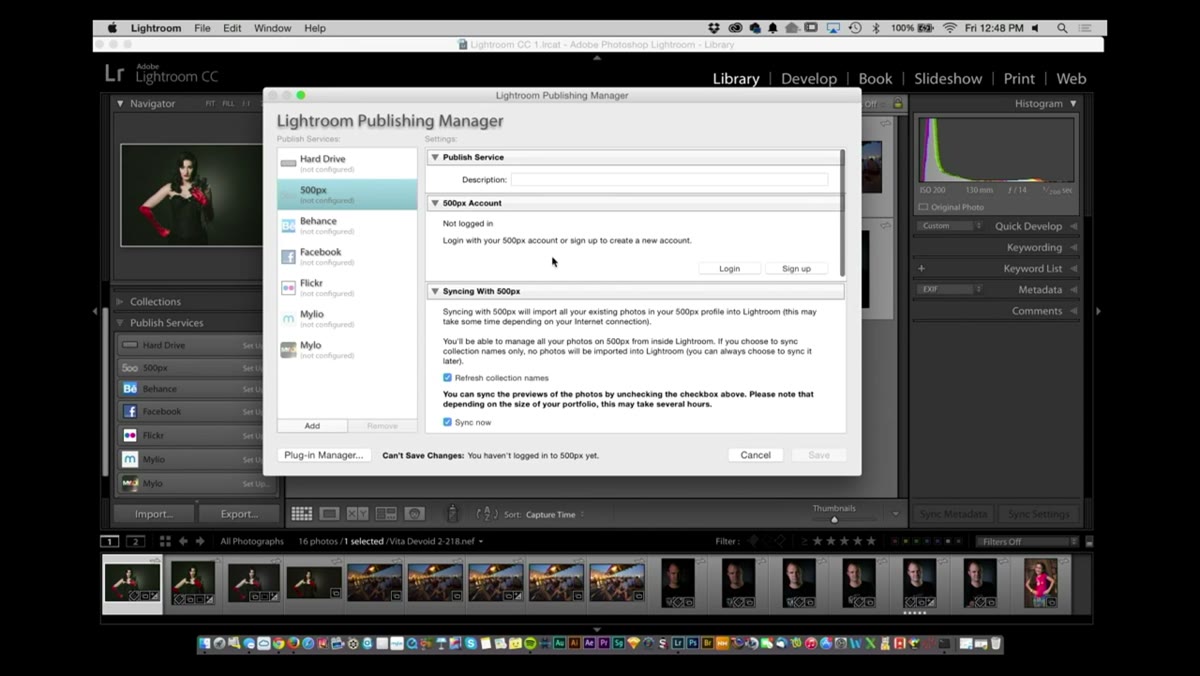Click the Plug-in Manager button
The image size is (1200, 676).
[324, 455]
